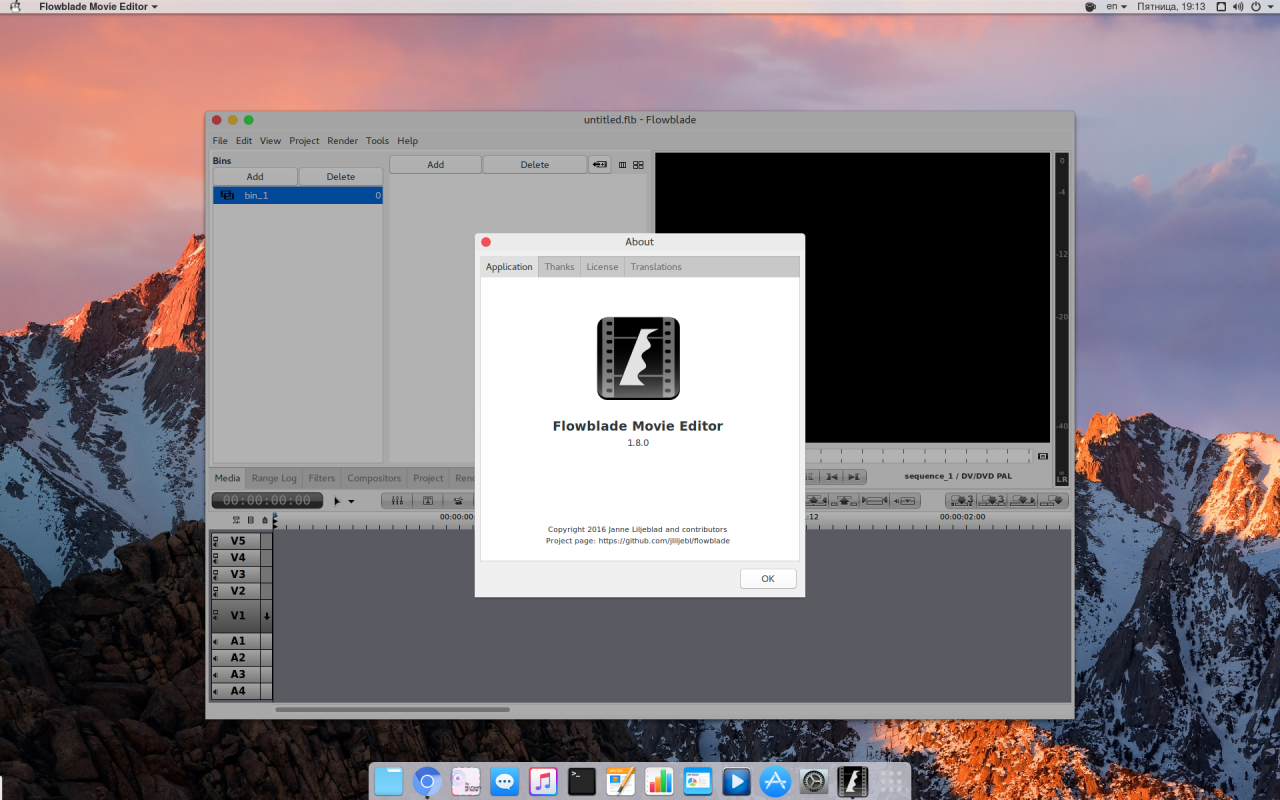1280x800 pixels.
Task: Open the en language indicator dropdown
Action: click(x=1116, y=7)
